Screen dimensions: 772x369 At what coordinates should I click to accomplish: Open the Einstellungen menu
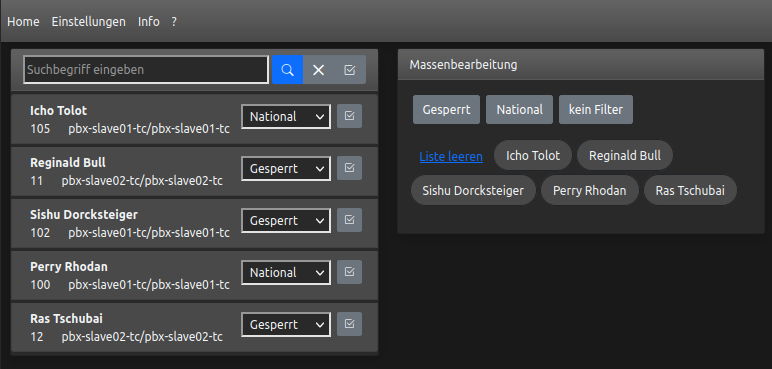[x=89, y=22]
